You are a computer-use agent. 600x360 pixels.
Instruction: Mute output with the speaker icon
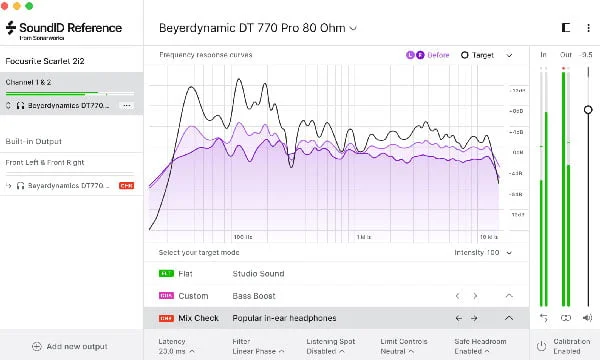coord(587,318)
